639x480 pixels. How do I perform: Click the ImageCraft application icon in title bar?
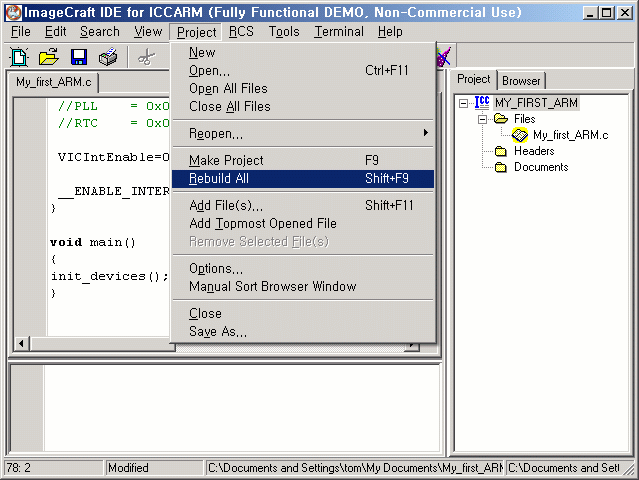(13, 13)
